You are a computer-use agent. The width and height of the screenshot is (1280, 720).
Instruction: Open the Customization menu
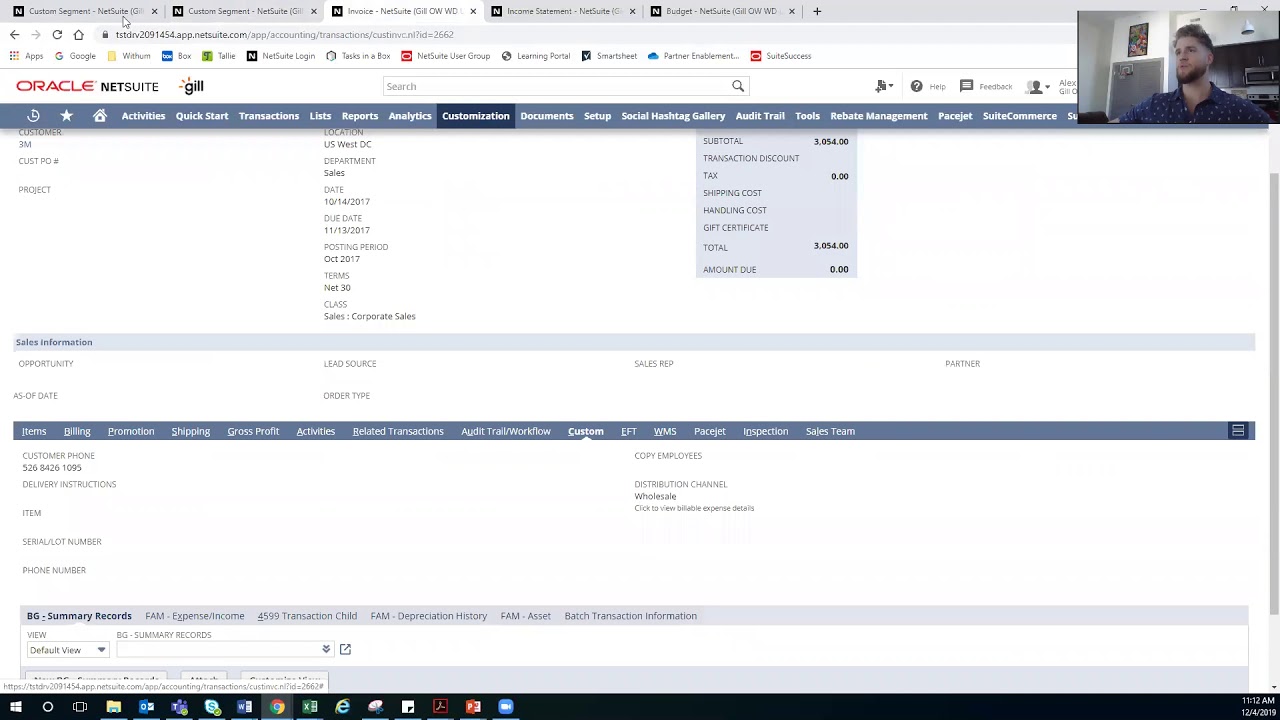coord(476,116)
